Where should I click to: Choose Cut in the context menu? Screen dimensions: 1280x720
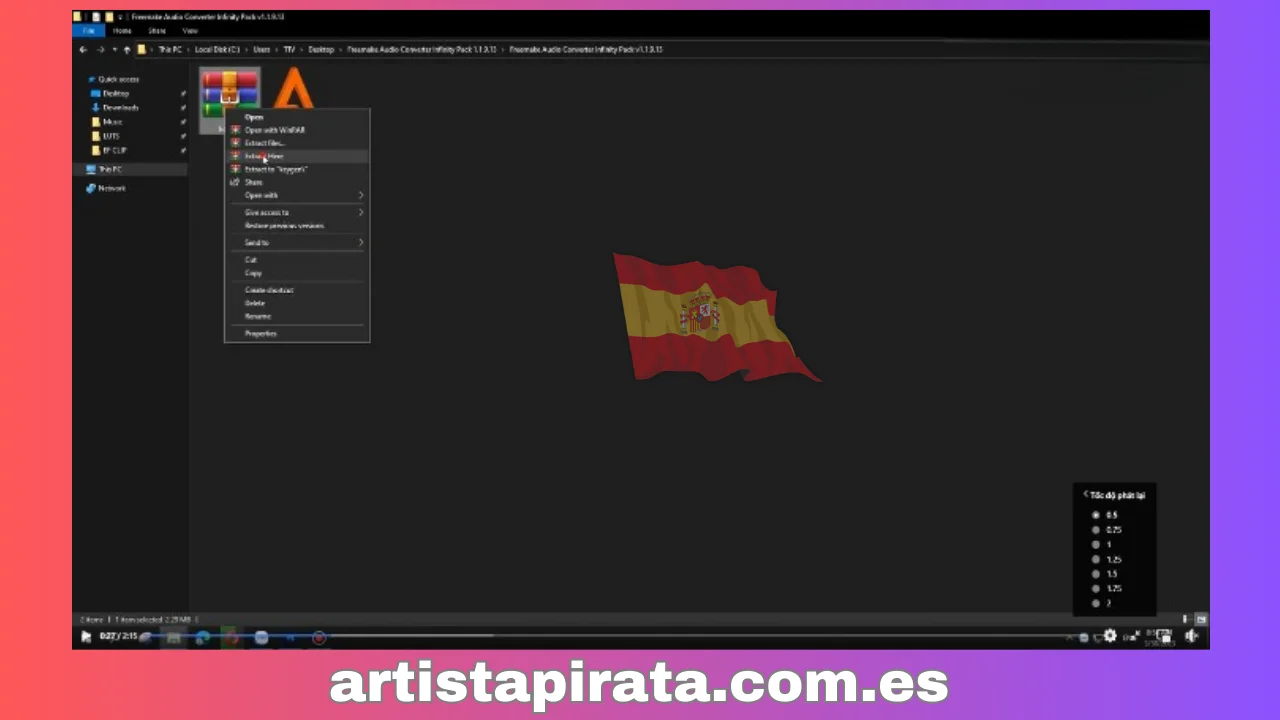251,259
